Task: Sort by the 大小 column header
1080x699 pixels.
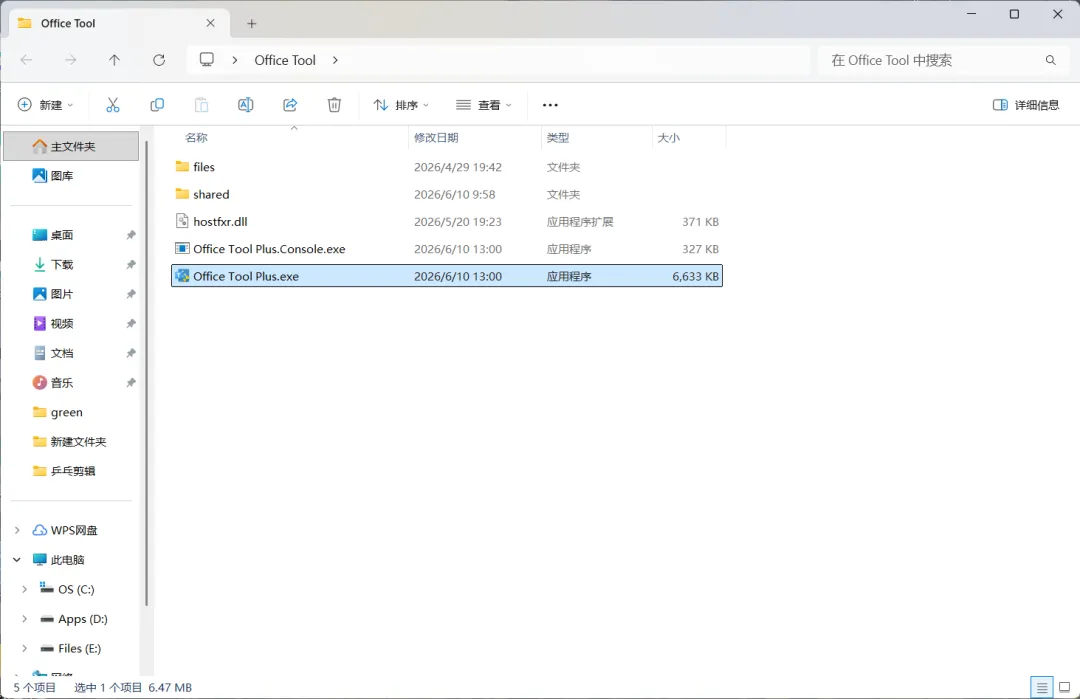Action: (x=668, y=137)
